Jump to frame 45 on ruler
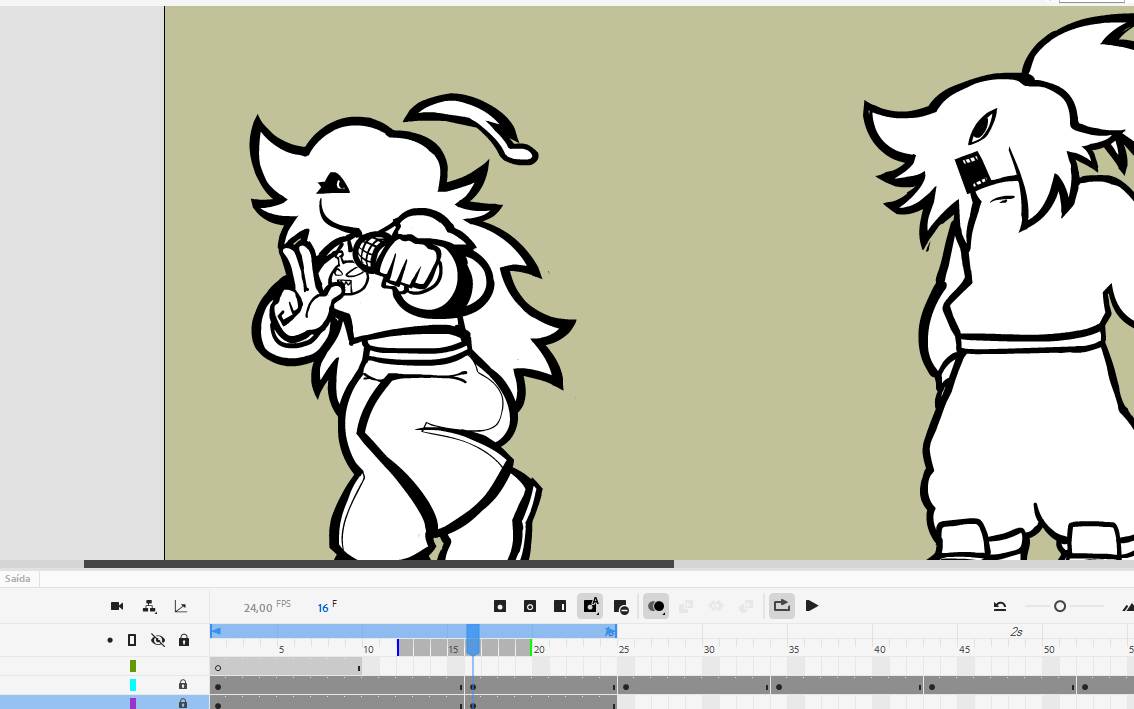The height and width of the screenshot is (709, 1134). (x=964, y=649)
